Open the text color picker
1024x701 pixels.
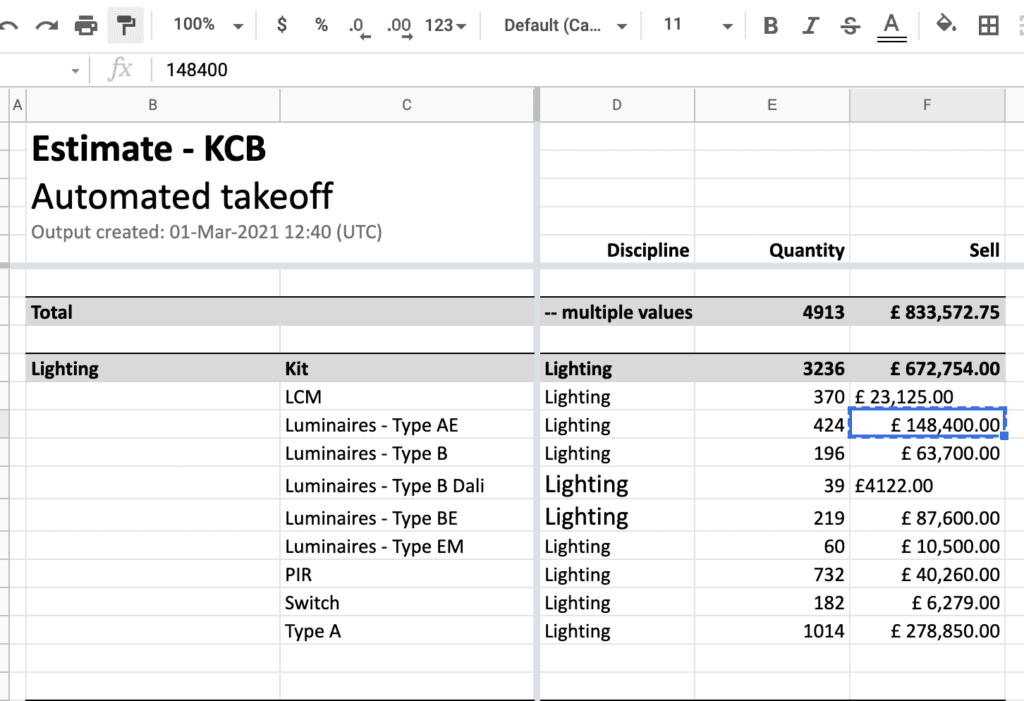point(891,27)
